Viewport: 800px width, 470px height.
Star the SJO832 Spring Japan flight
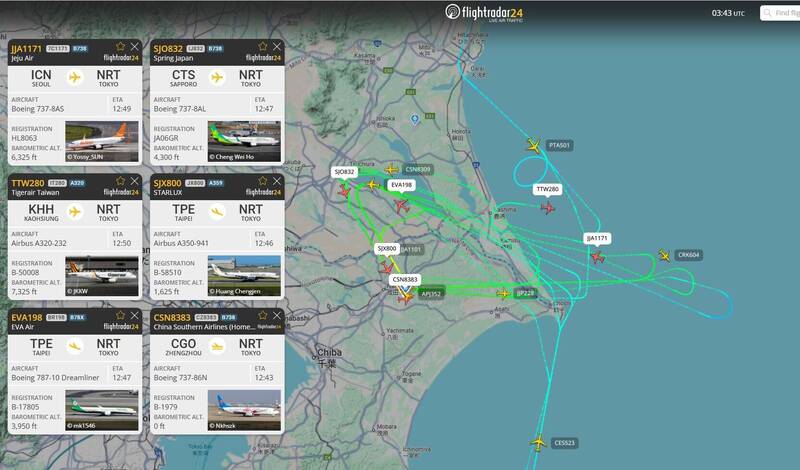(263, 46)
